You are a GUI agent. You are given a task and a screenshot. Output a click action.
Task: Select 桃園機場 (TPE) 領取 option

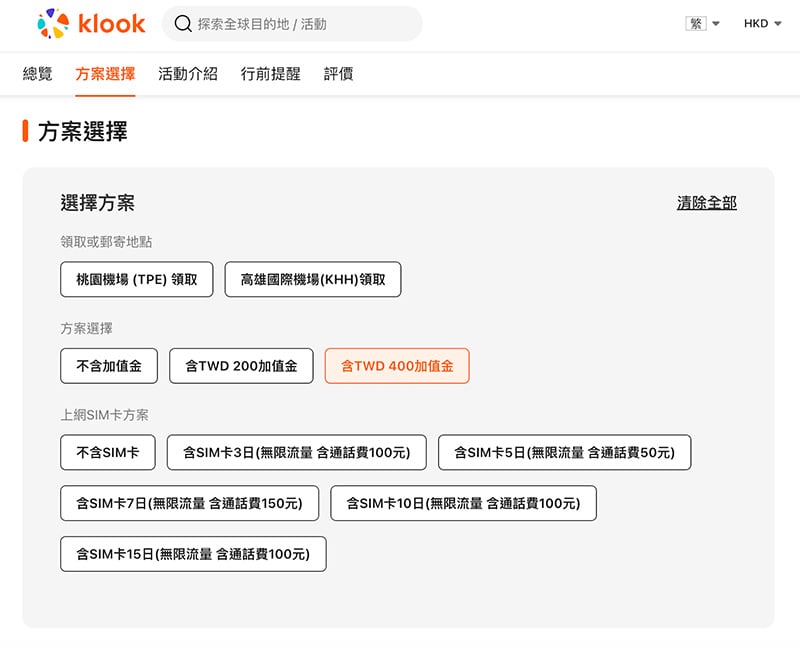[137, 279]
